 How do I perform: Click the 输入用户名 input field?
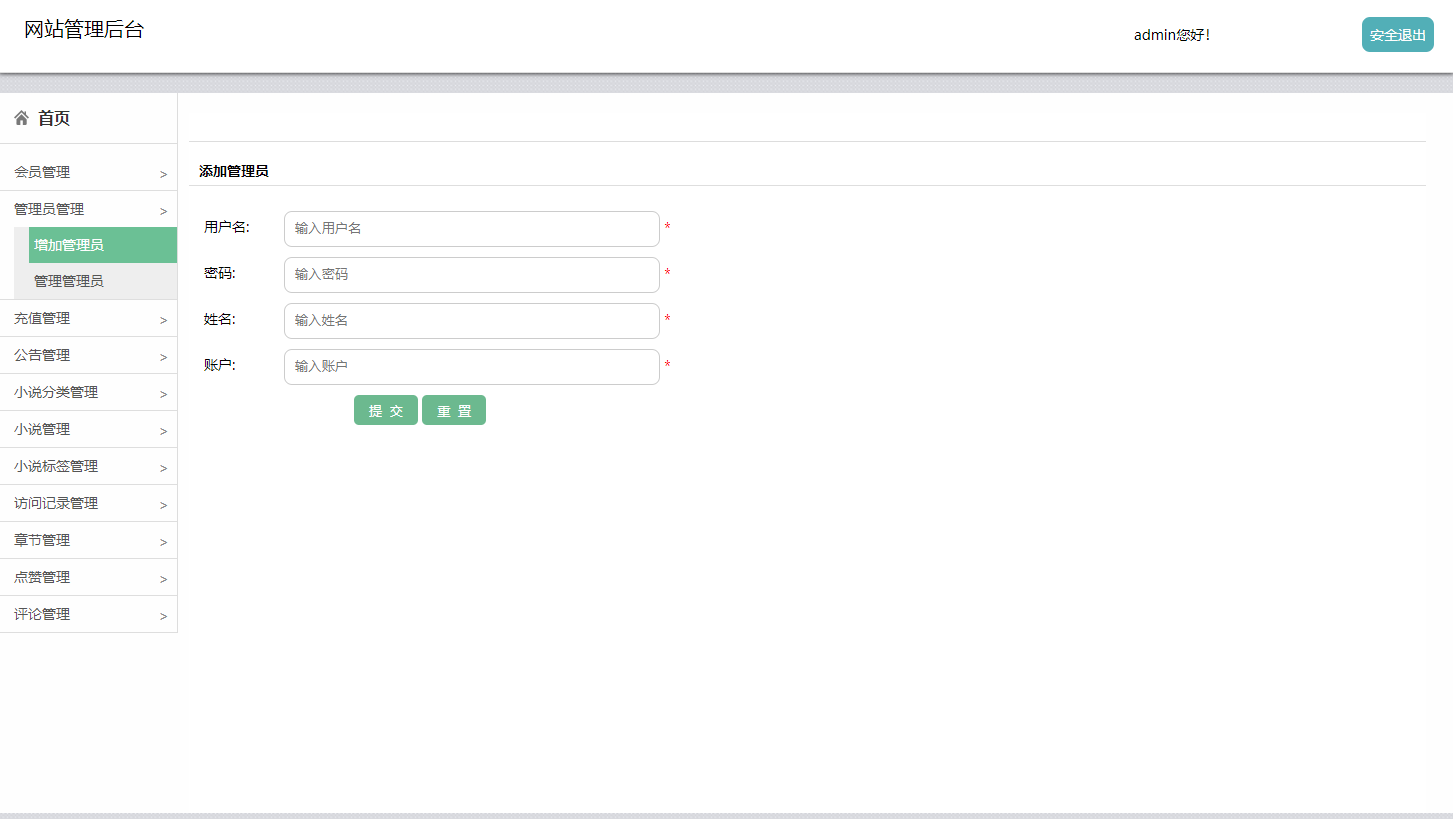point(471,229)
